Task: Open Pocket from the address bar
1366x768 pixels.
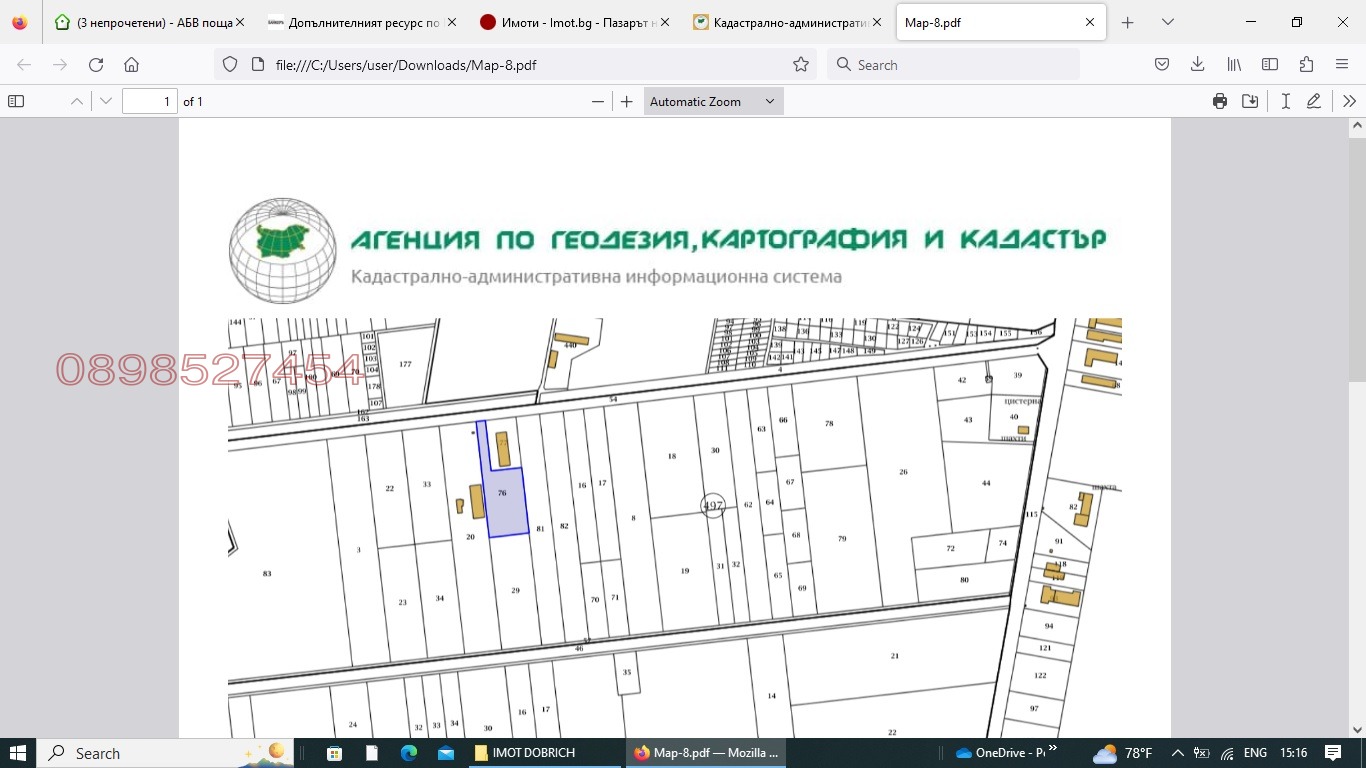Action: coord(1161,64)
